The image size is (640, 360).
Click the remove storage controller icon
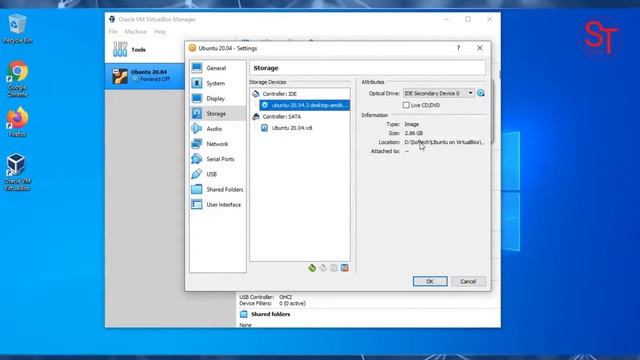(323, 268)
